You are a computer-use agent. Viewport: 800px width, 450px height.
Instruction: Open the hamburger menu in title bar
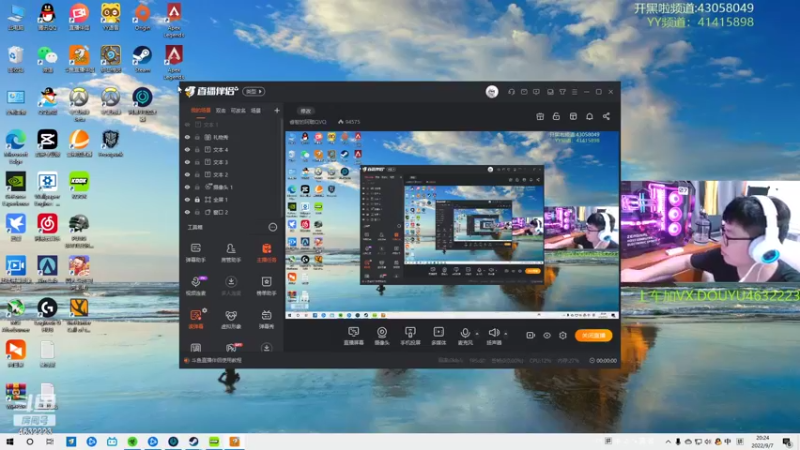tap(574, 92)
